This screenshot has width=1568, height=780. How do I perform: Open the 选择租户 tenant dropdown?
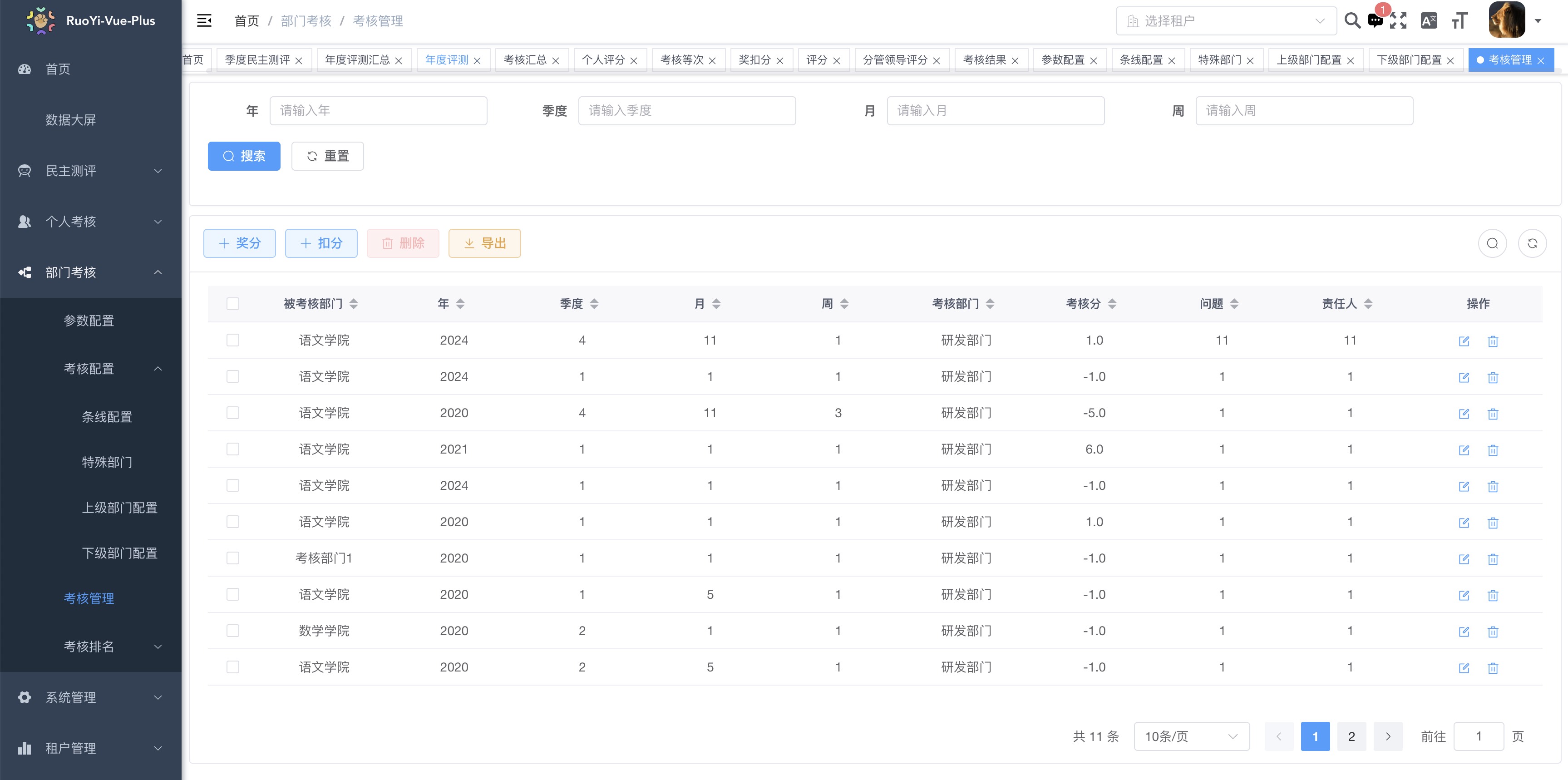tap(1226, 21)
